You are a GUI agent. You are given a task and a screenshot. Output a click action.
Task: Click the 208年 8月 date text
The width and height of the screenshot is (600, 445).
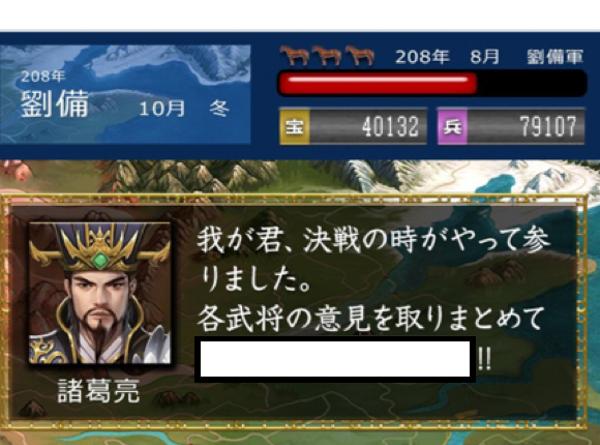pos(447,57)
